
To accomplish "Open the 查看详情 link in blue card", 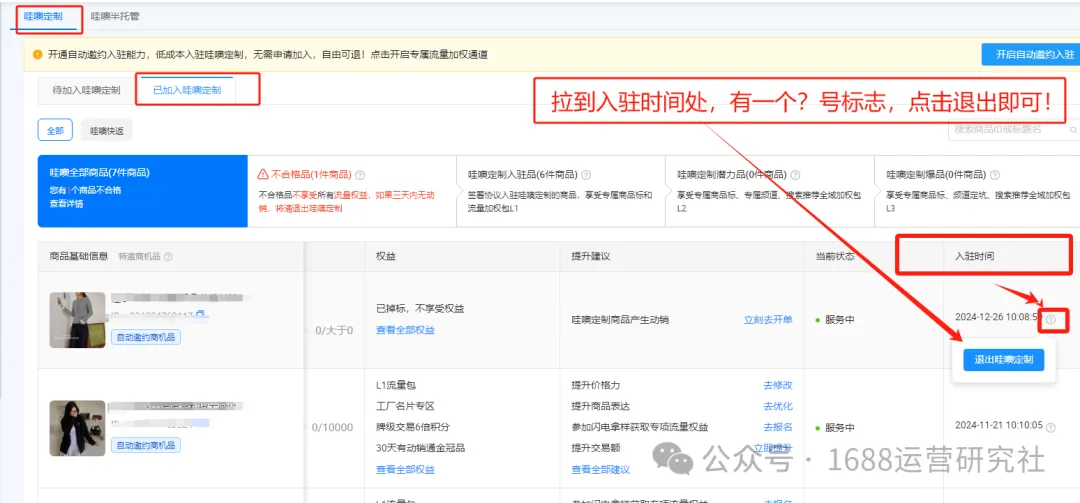I will [x=66, y=203].
